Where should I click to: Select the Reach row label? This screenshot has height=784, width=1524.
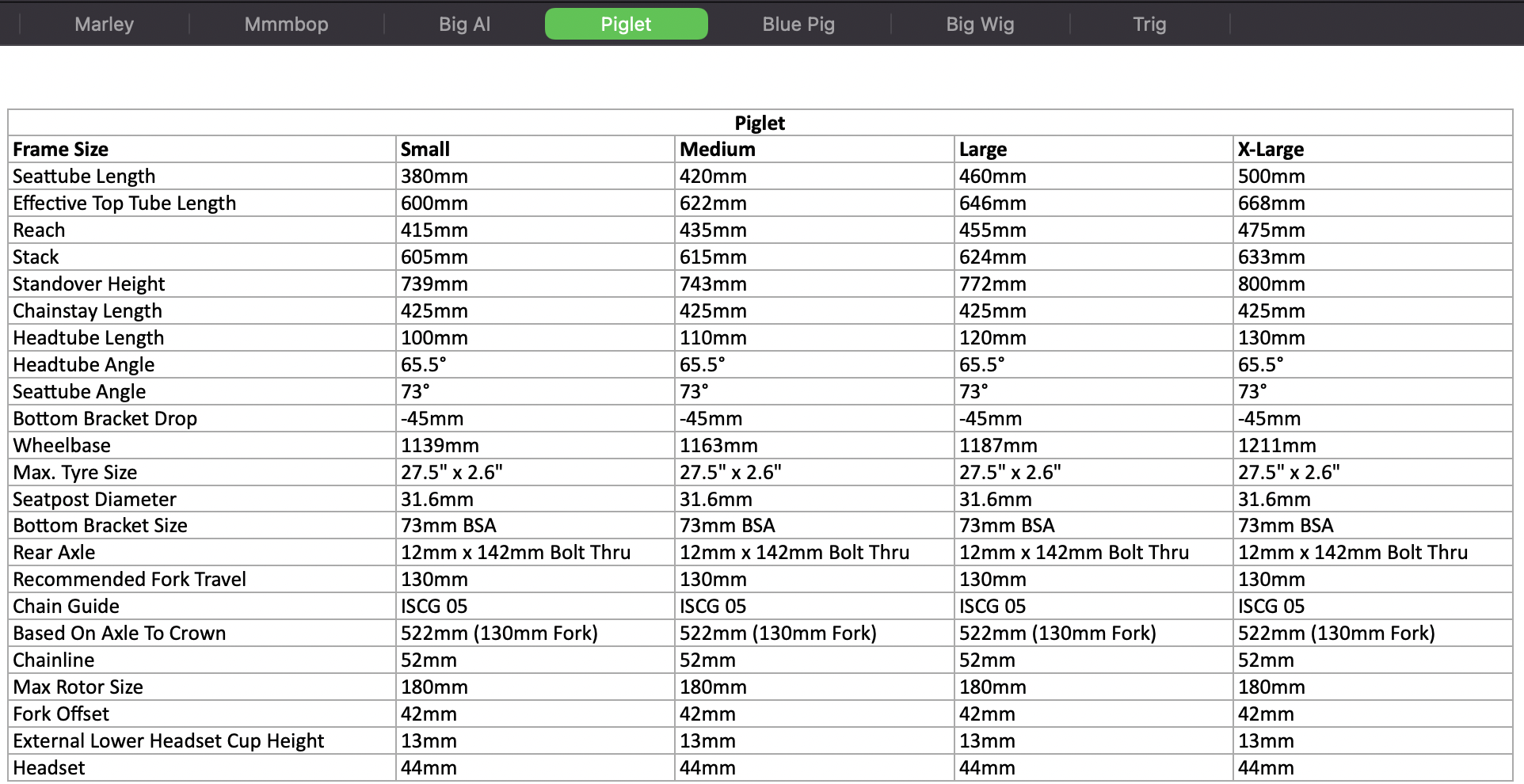click(39, 230)
